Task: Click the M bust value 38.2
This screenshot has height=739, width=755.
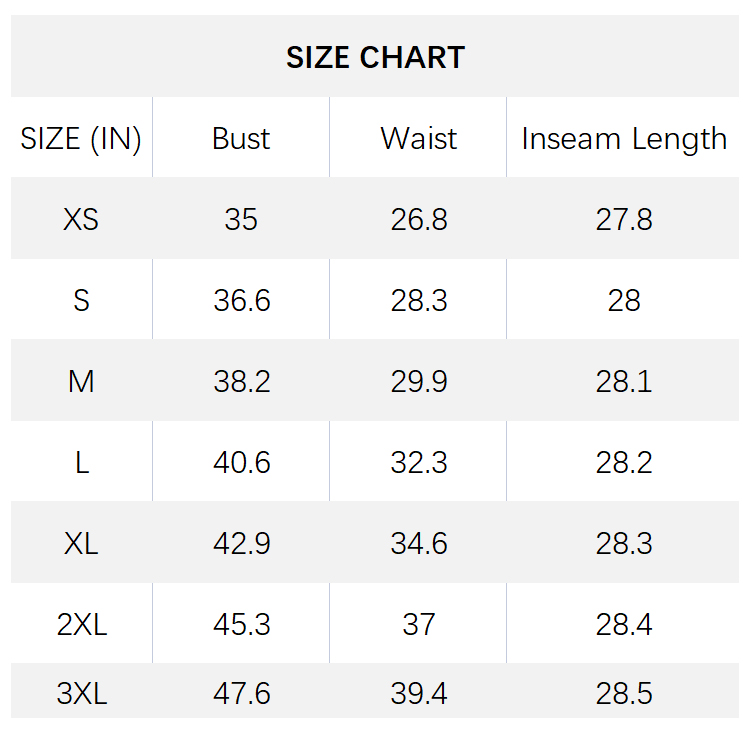Action: click(x=241, y=381)
